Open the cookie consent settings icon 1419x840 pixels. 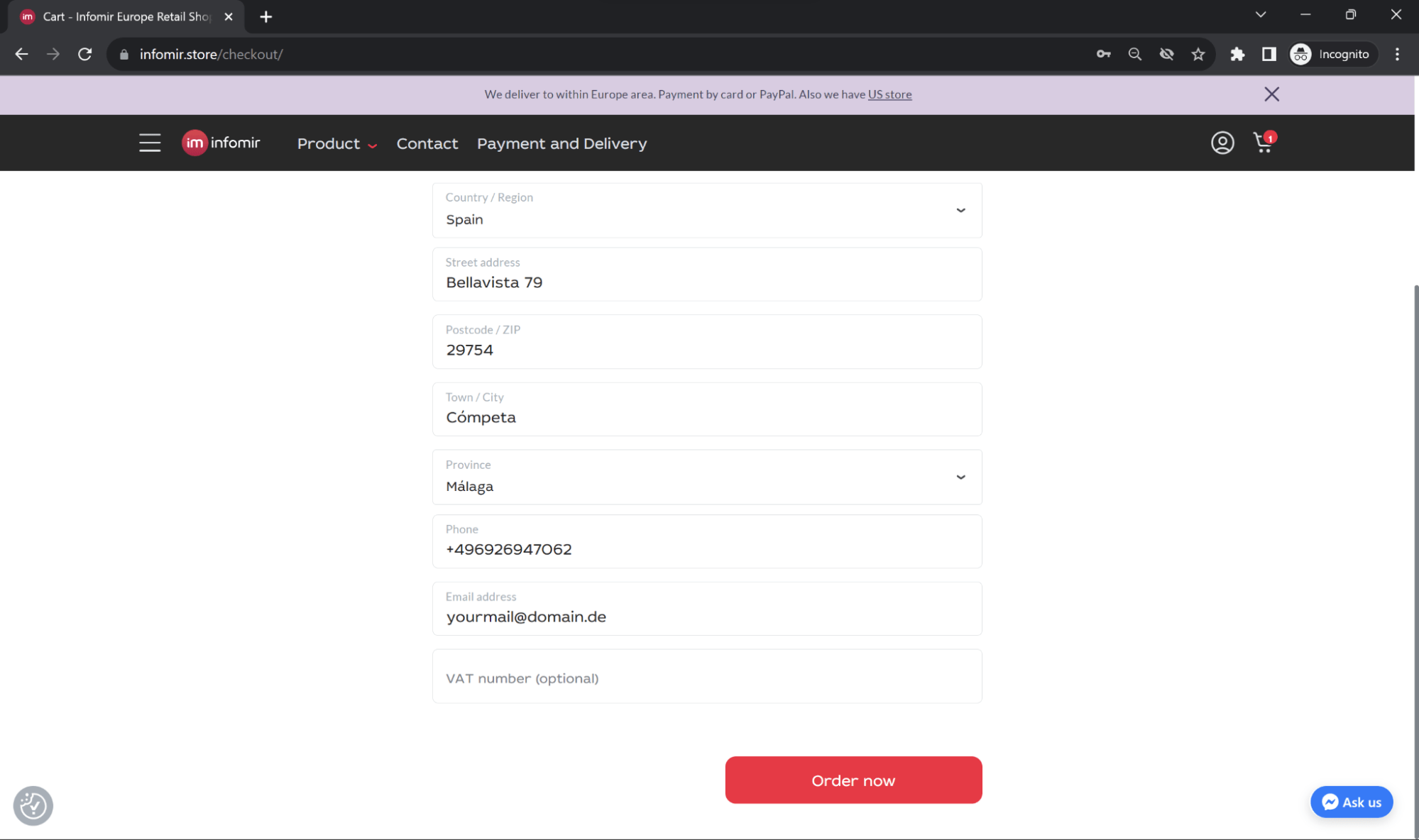click(x=32, y=805)
